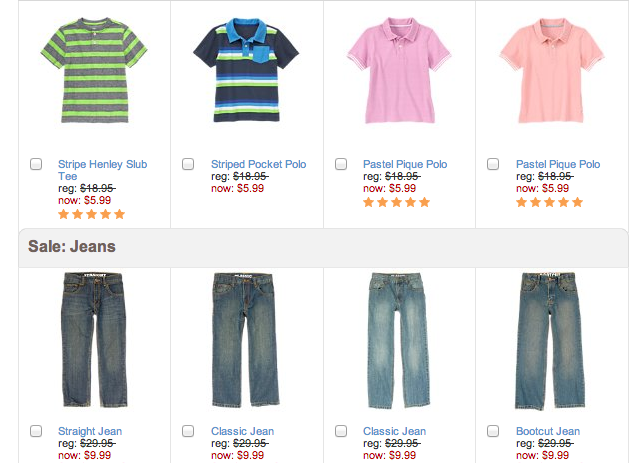Click the Striped Pocket Polo product photo
This screenshot has width=633, height=463.
coord(246,72)
